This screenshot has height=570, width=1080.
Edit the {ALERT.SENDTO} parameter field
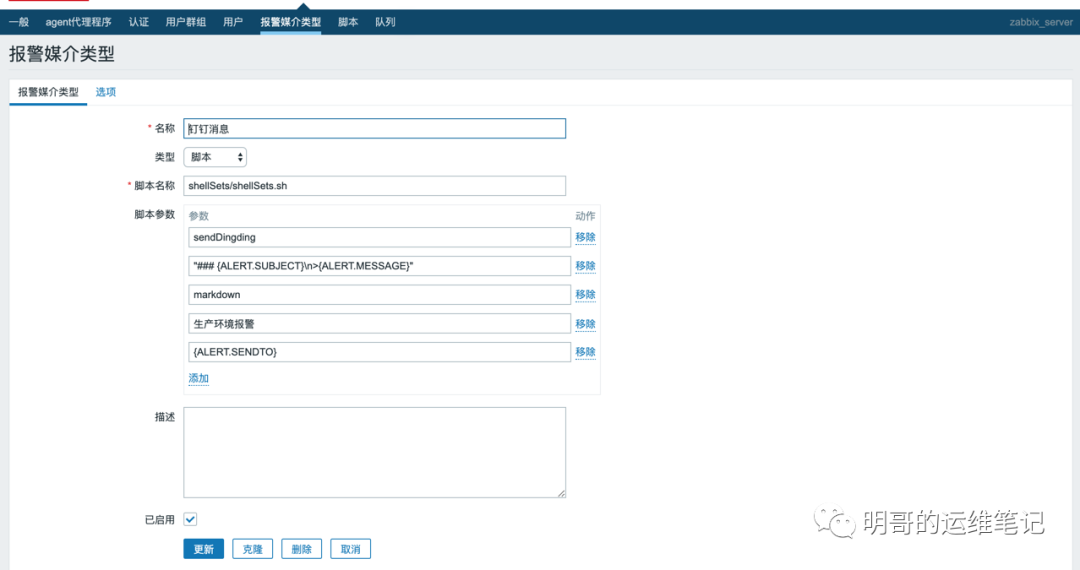tap(380, 352)
